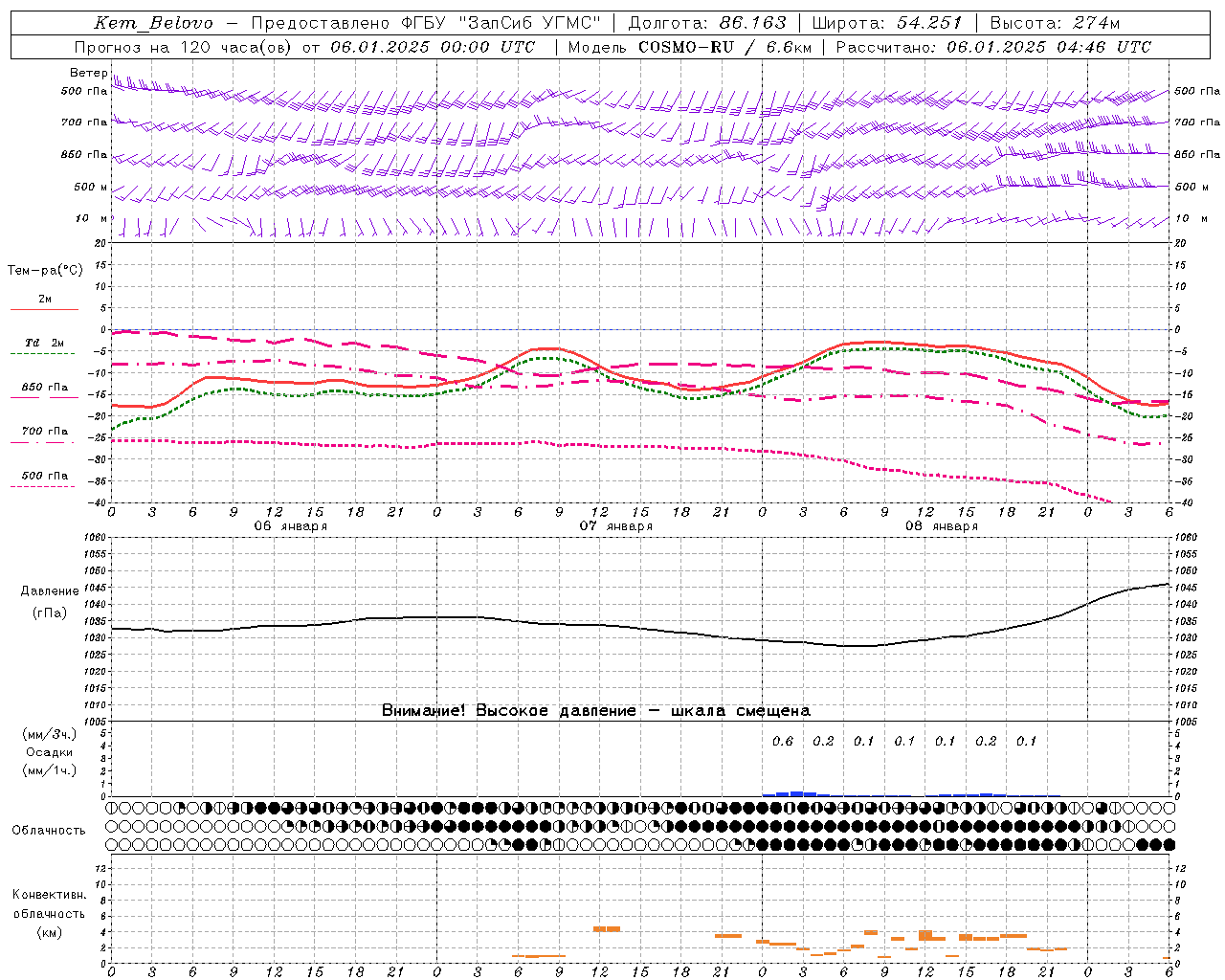Click the Высота: 274м value
This screenshot has height=980, width=1225.
[1056, 23]
